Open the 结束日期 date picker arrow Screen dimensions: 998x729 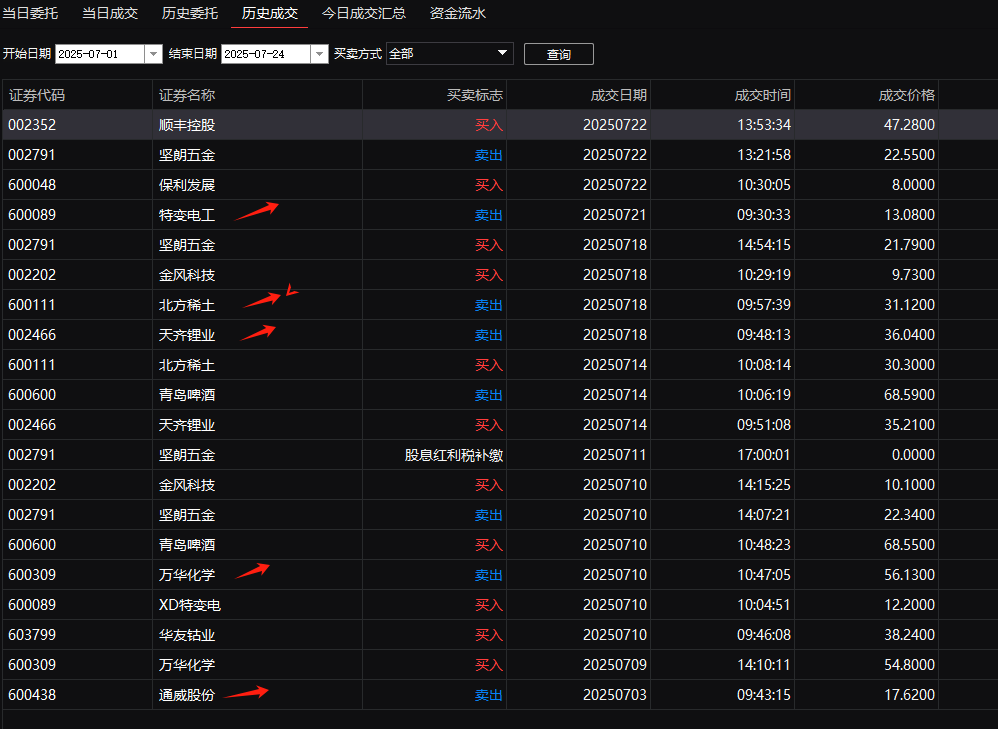point(320,54)
